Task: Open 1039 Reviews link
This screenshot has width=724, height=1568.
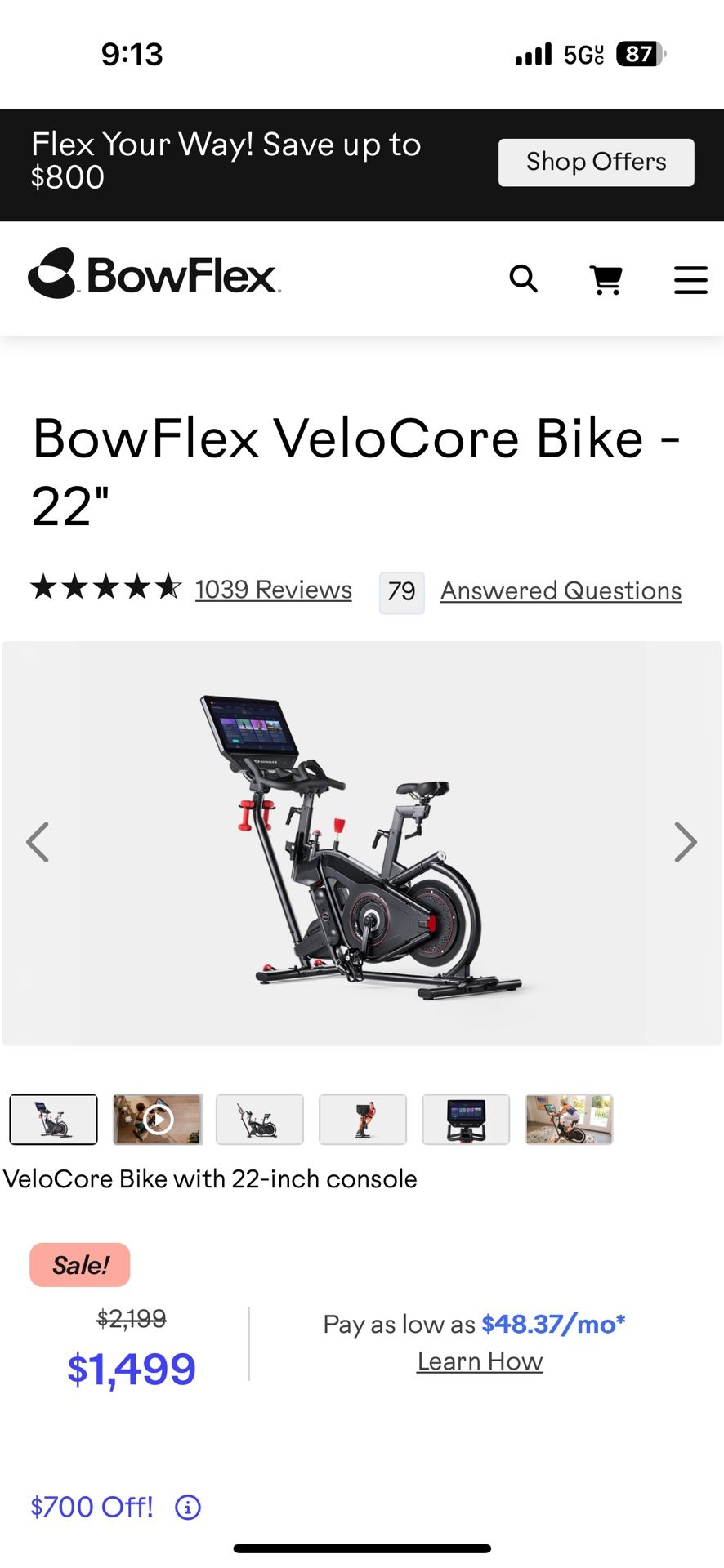Action: (x=274, y=590)
